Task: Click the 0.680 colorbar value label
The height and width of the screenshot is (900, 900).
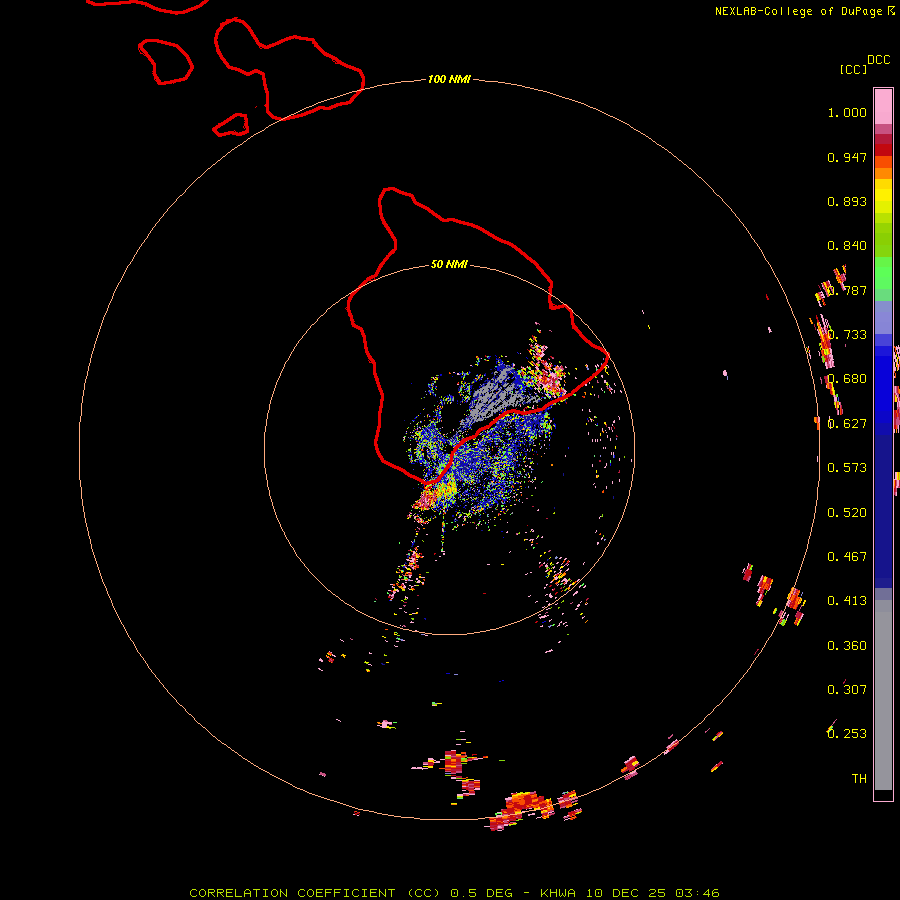Action: tap(847, 379)
